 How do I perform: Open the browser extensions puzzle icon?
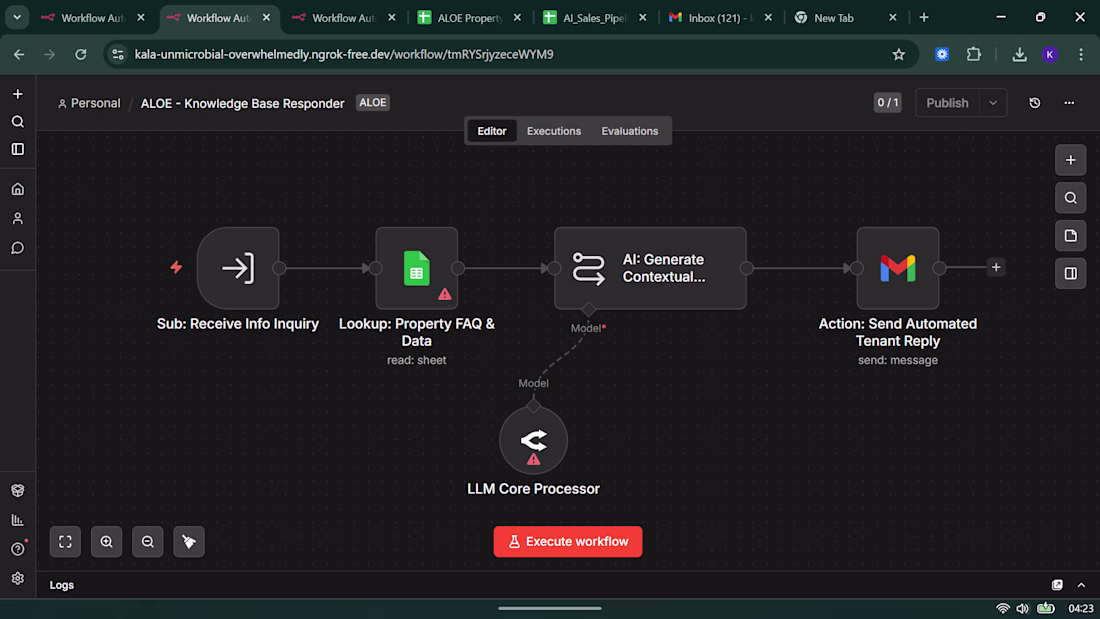click(974, 54)
